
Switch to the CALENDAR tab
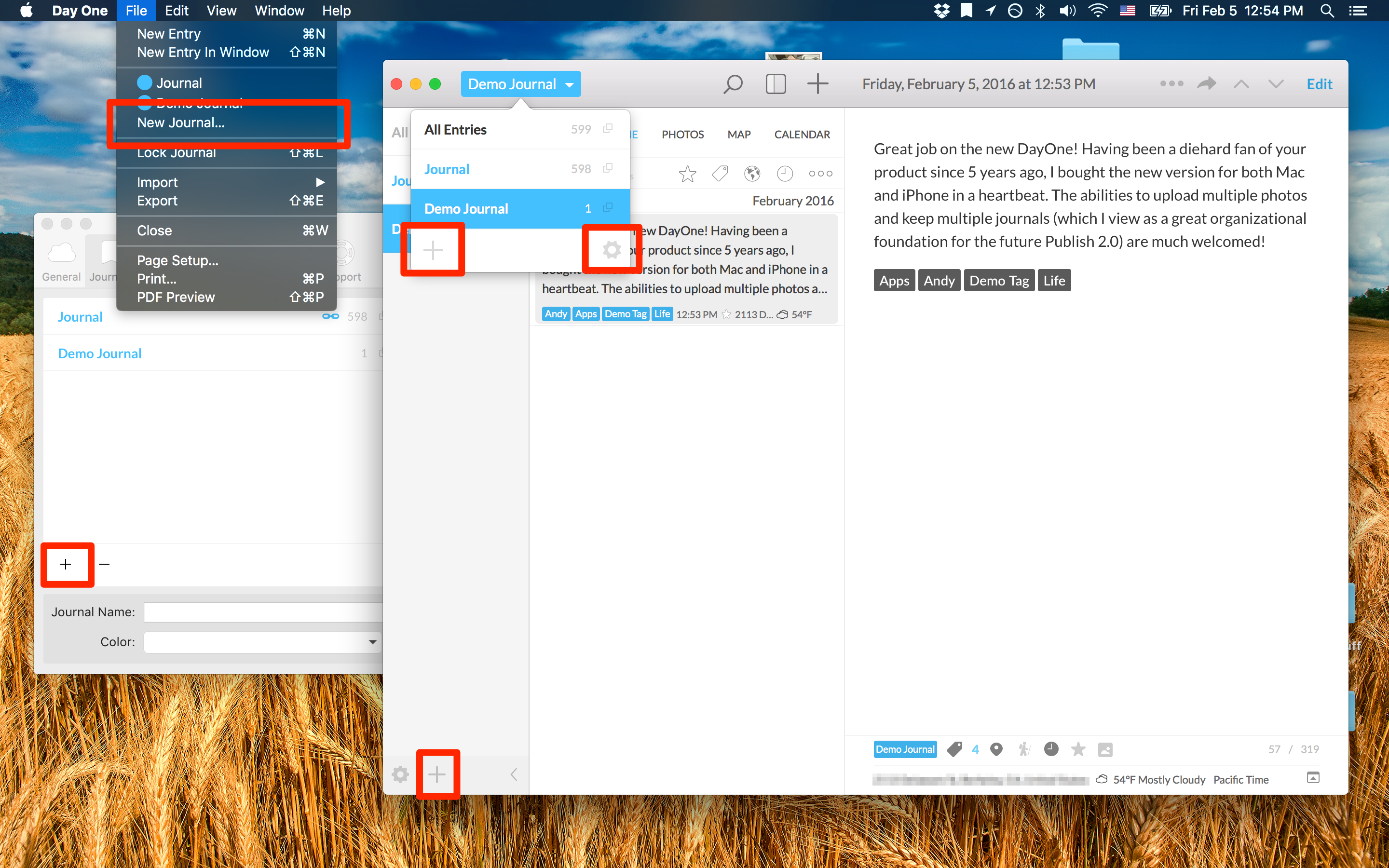point(801,135)
